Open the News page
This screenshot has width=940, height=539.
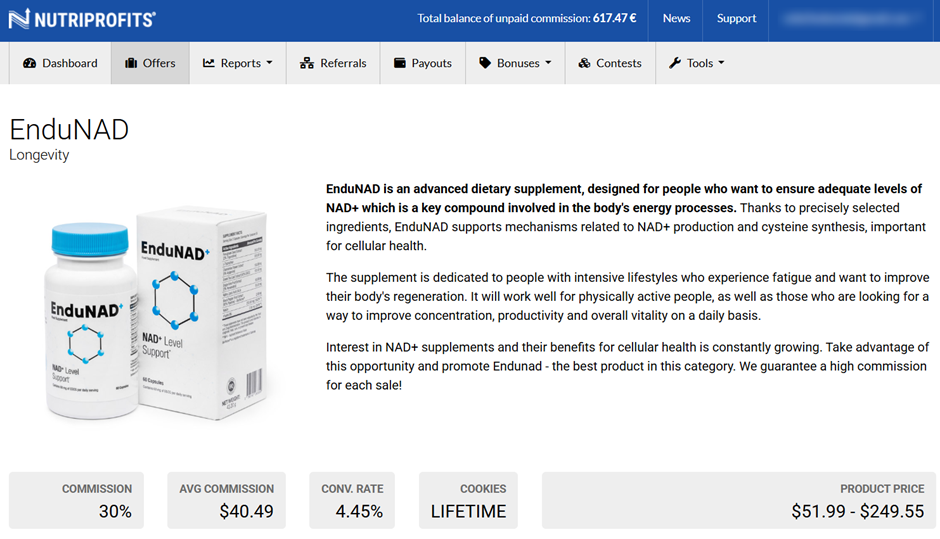coord(676,18)
